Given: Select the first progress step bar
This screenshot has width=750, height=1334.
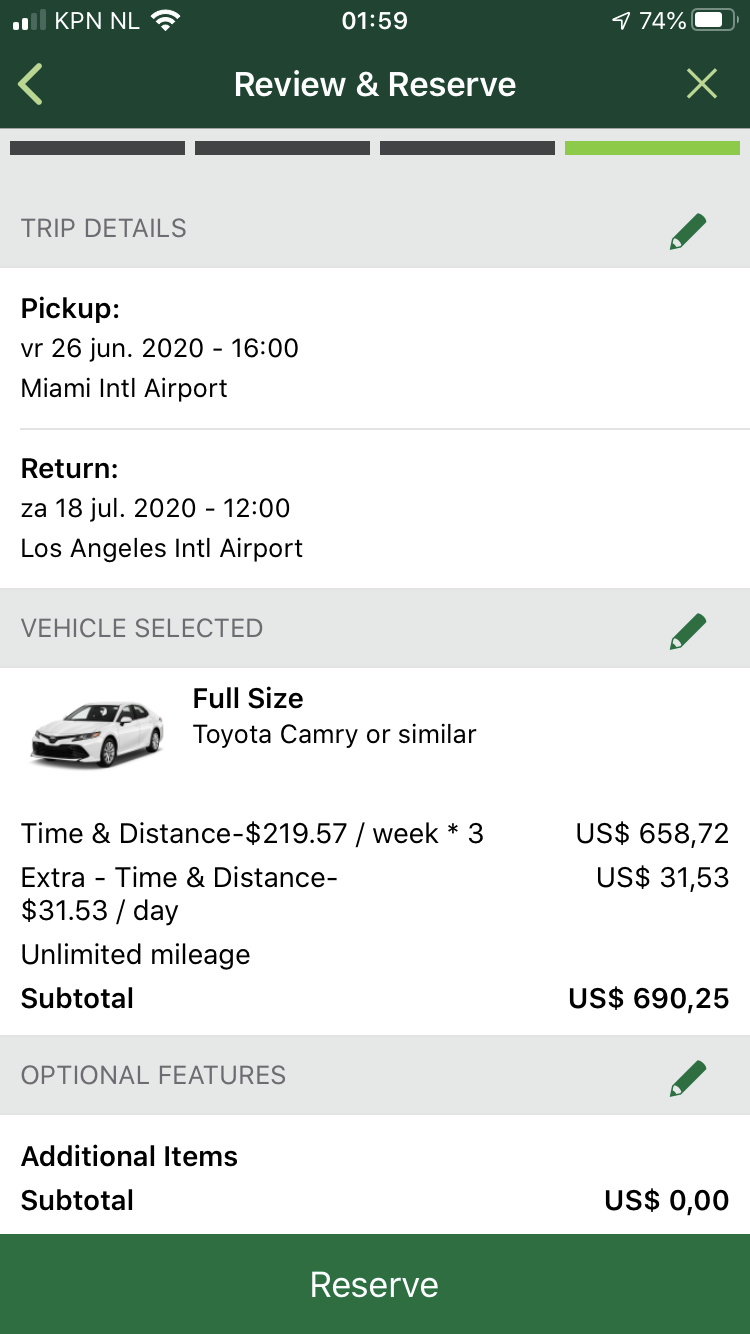Looking at the screenshot, I should 97,148.
